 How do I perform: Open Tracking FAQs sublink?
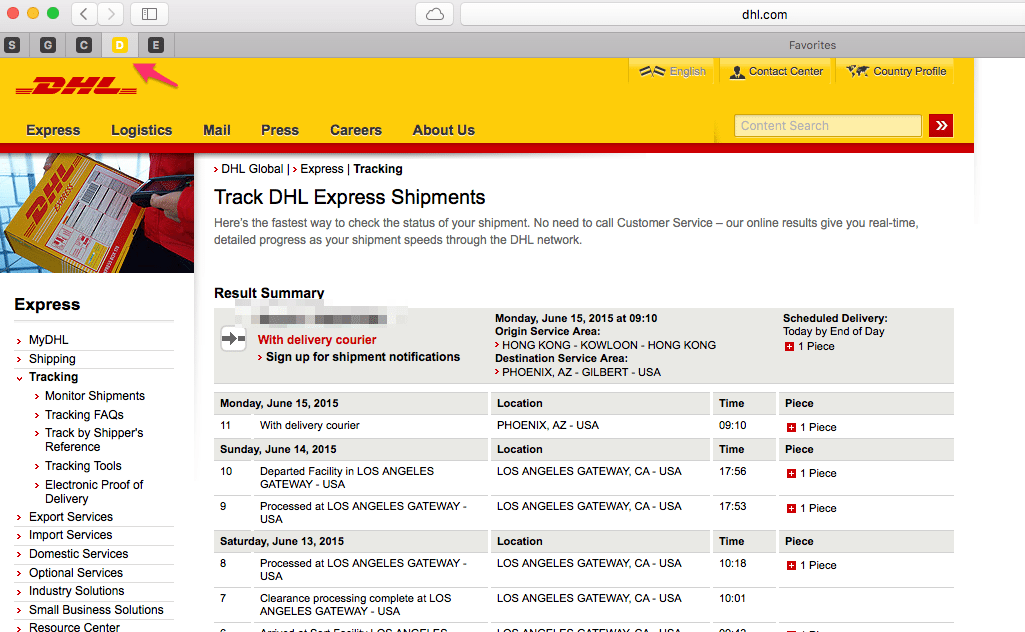[x=84, y=415]
